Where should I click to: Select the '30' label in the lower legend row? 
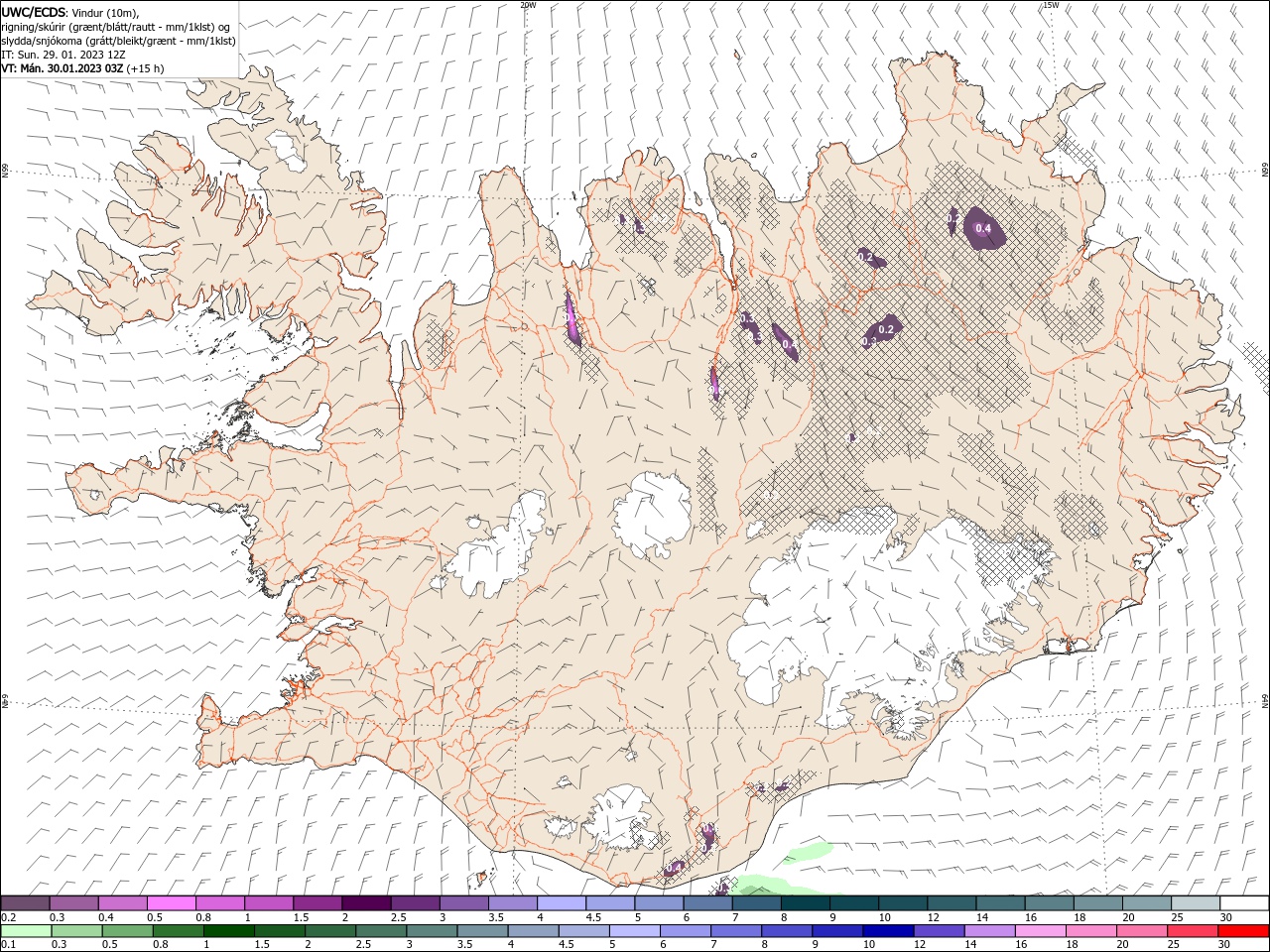[x=1223, y=944]
